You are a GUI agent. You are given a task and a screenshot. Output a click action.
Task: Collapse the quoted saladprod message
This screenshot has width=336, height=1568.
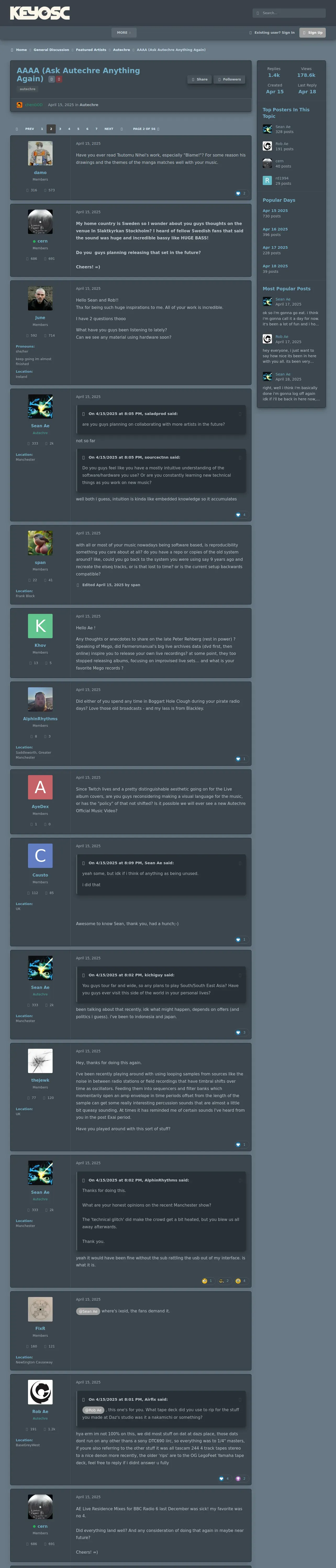click(x=240, y=414)
